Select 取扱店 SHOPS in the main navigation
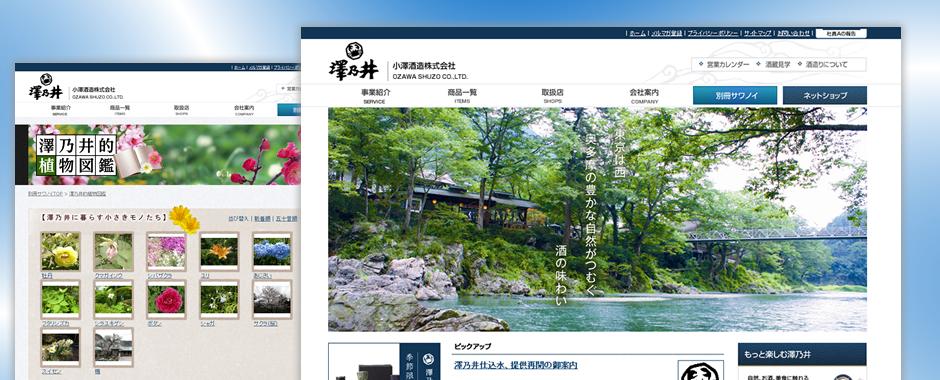 pos(552,96)
